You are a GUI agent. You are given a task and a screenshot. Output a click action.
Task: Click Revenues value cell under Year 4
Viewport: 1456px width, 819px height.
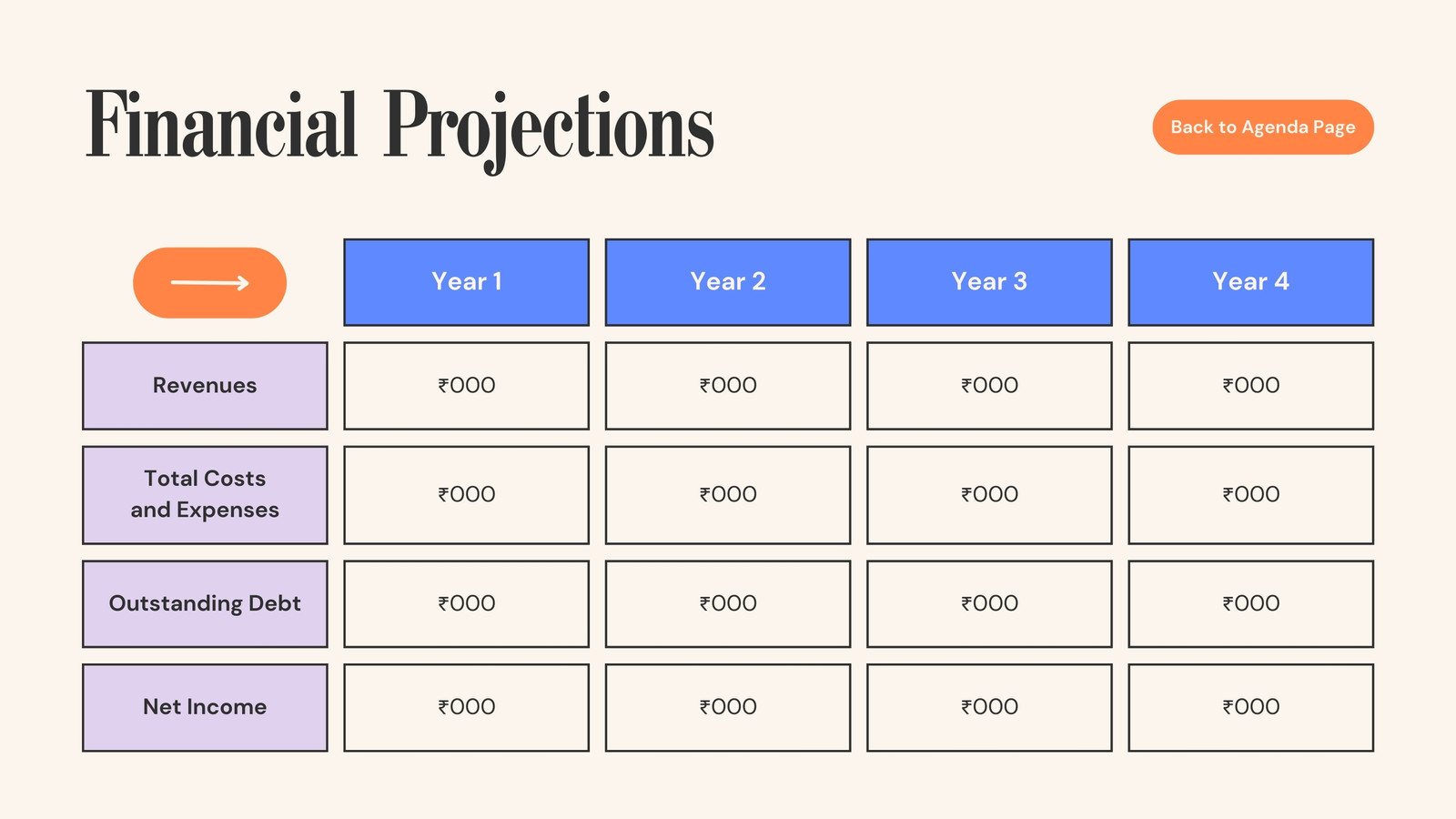[1251, 386]
